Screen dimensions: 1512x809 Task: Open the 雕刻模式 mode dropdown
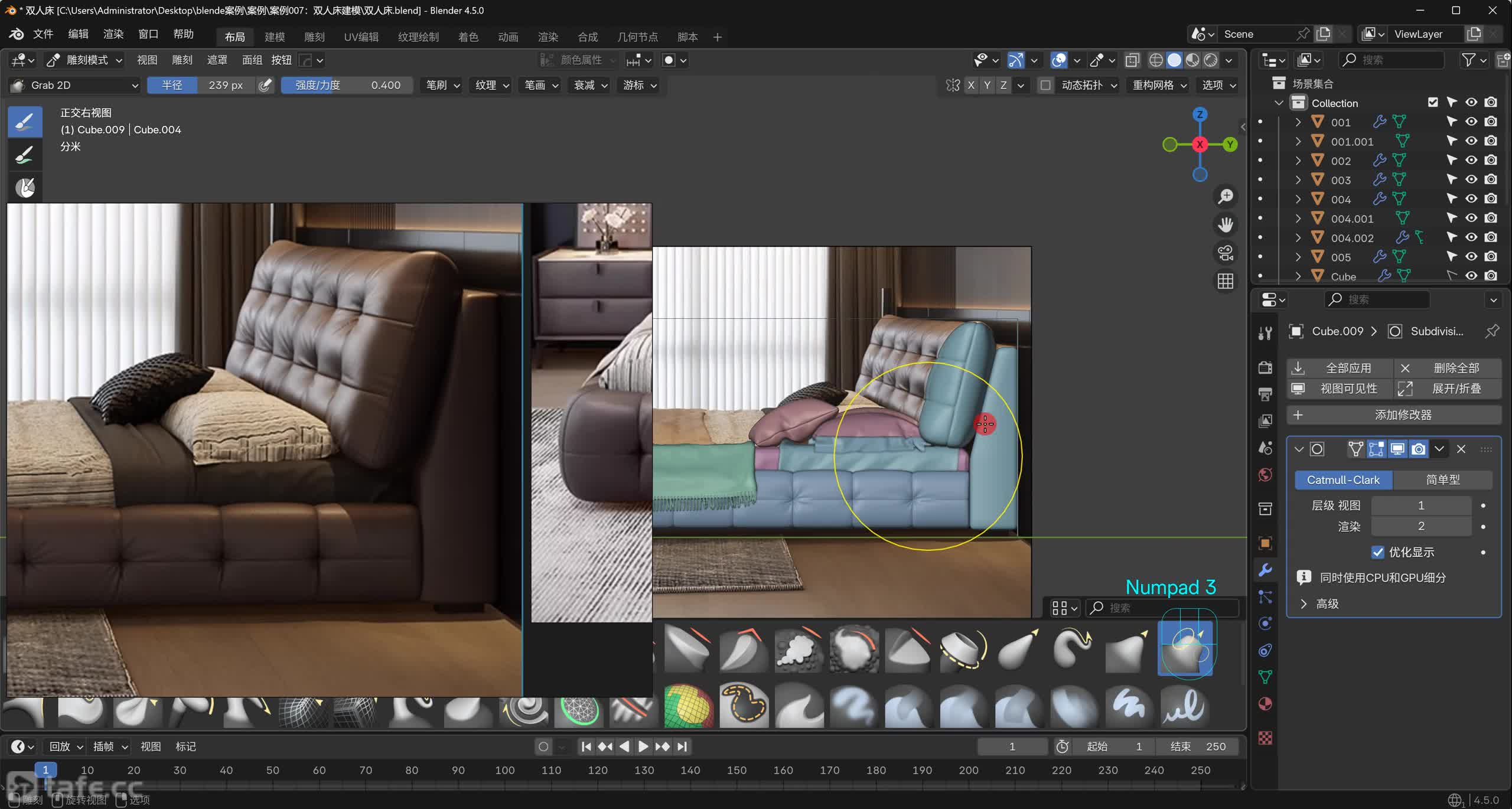pyautogui.click(x=86, y=60)
